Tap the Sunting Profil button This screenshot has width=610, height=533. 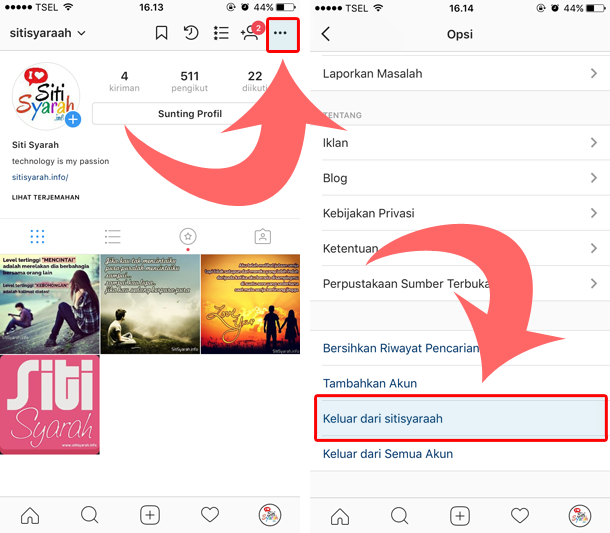(x=189, y=114)
